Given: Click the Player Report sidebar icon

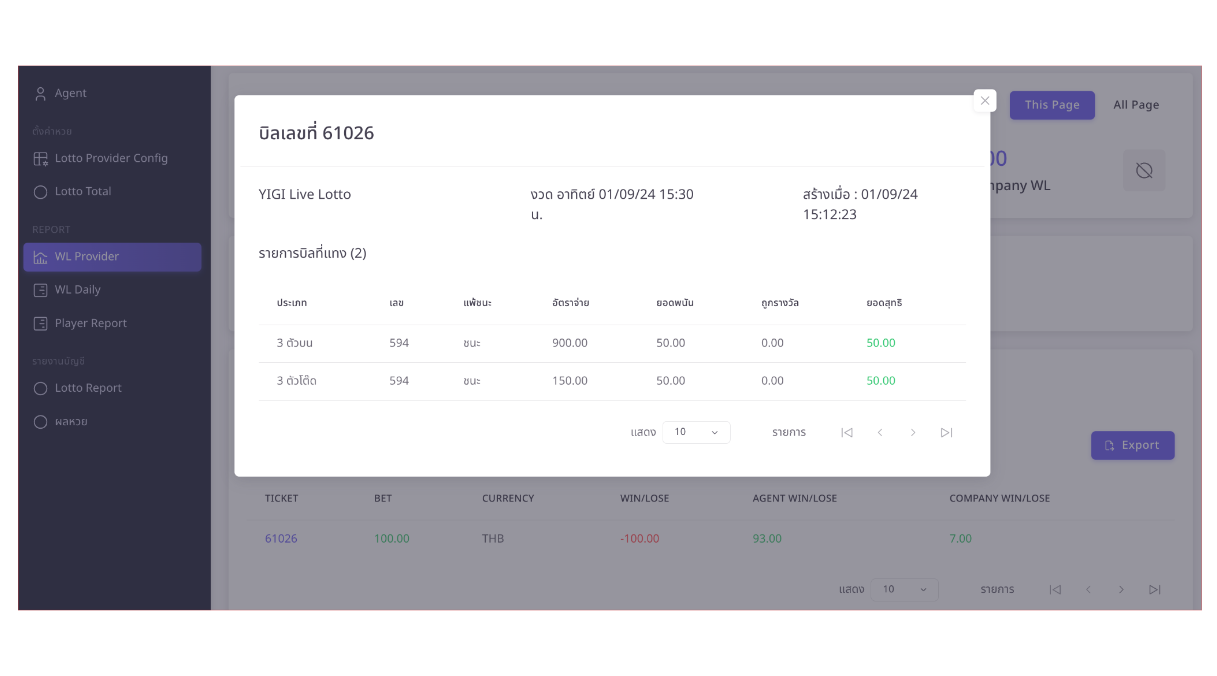Looking at the screenshot, I should [x=41, y=324].
